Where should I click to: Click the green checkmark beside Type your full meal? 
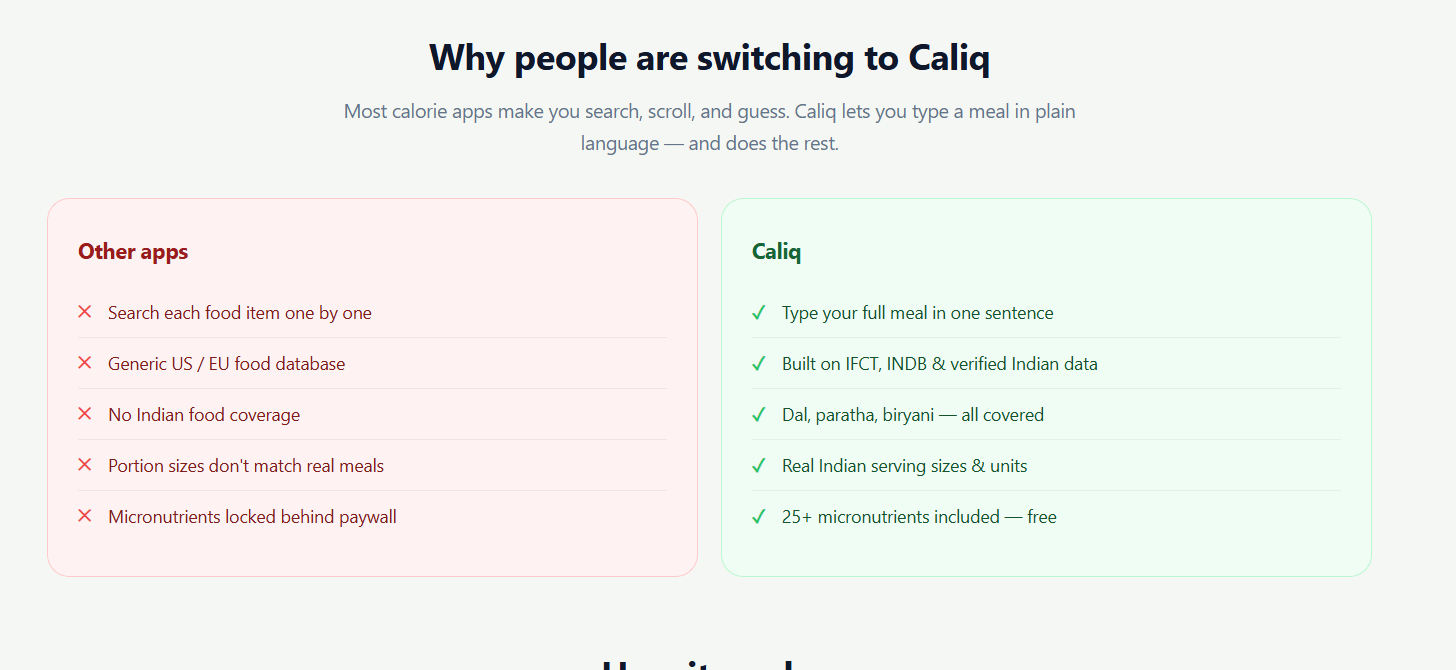pyautogui.click(x=759, y=313)
